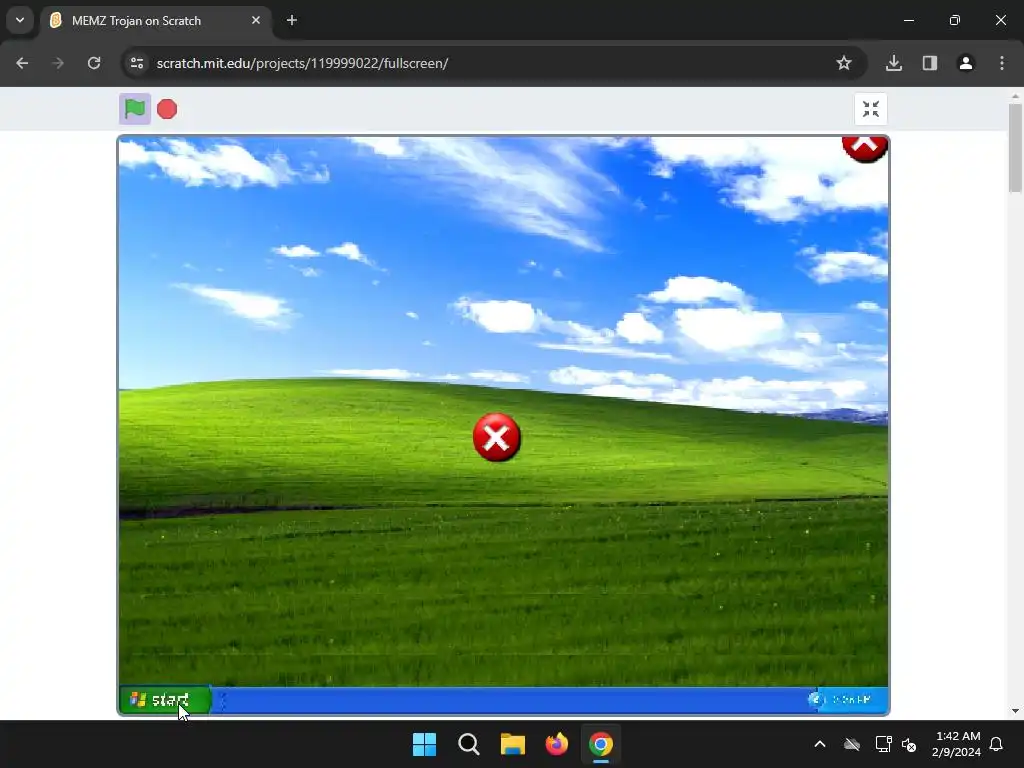Open network and display tray icon
The width and height of the screenshot is (1024, 768).
(883, 744)
